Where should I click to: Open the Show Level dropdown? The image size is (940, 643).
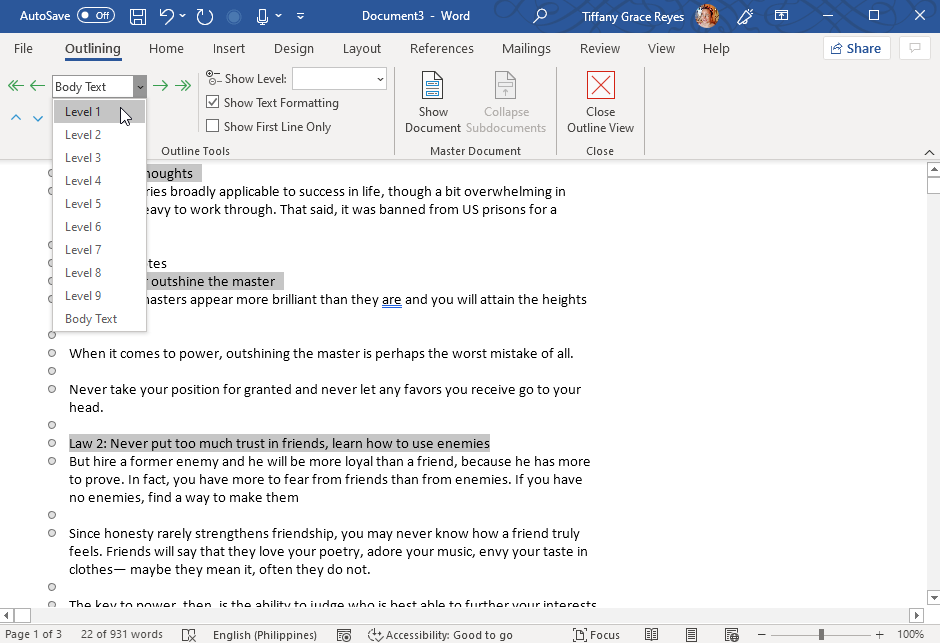coord(339,78)
